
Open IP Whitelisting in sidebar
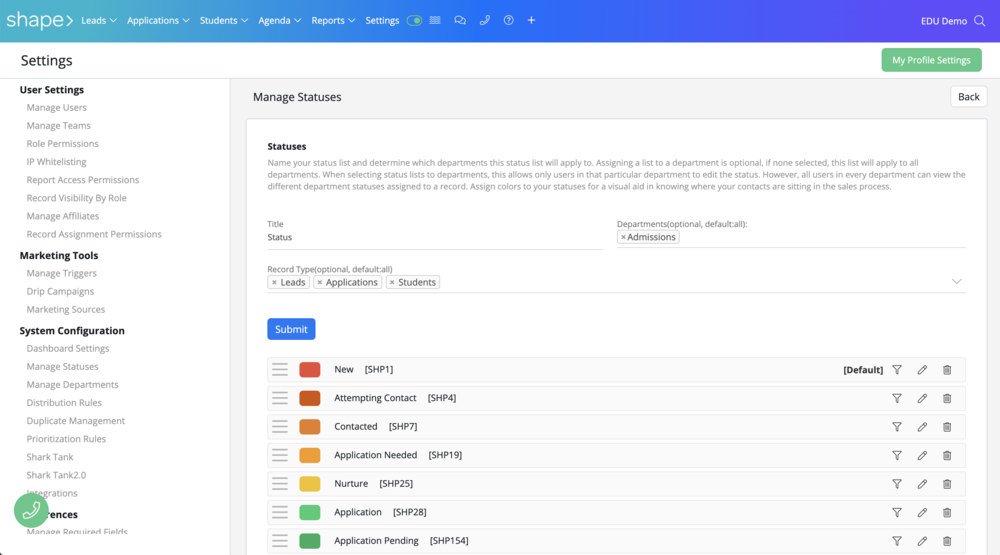point(56,162)
